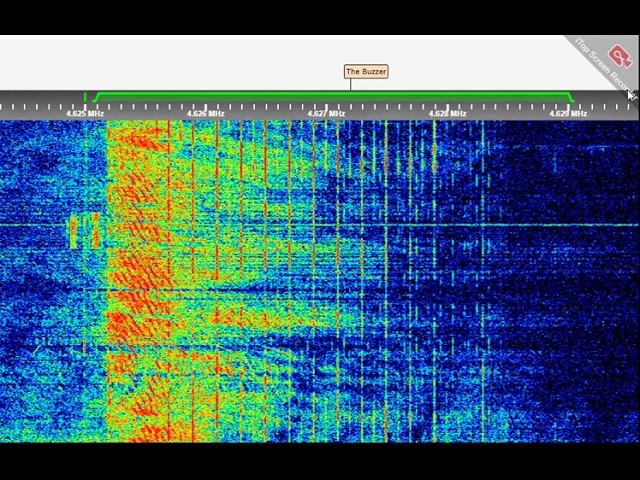Click the "The Buzzer" station label
640x480 pixels.
[366, 71]
